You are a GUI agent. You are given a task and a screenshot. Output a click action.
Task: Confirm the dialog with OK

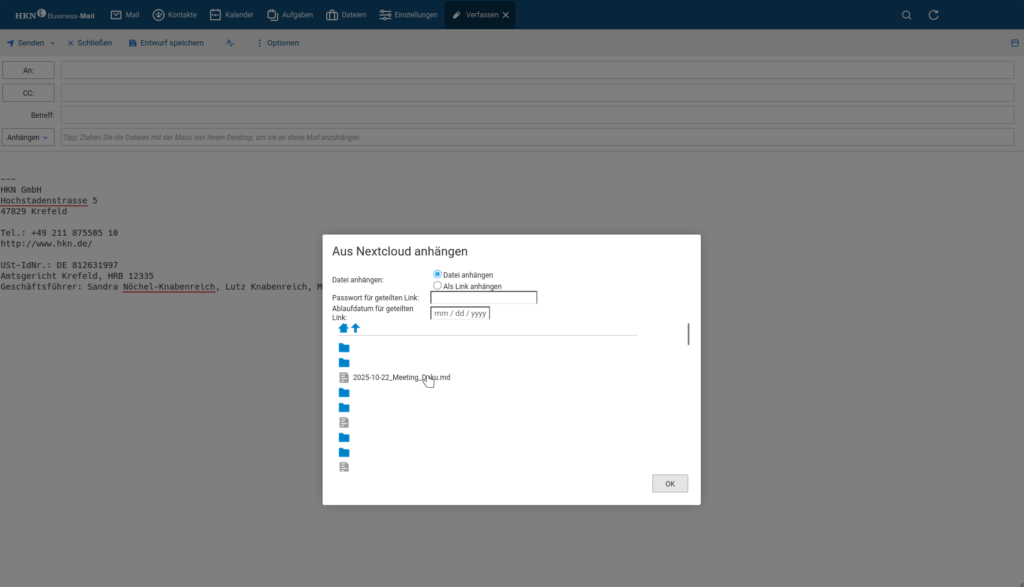pos(669,484)
